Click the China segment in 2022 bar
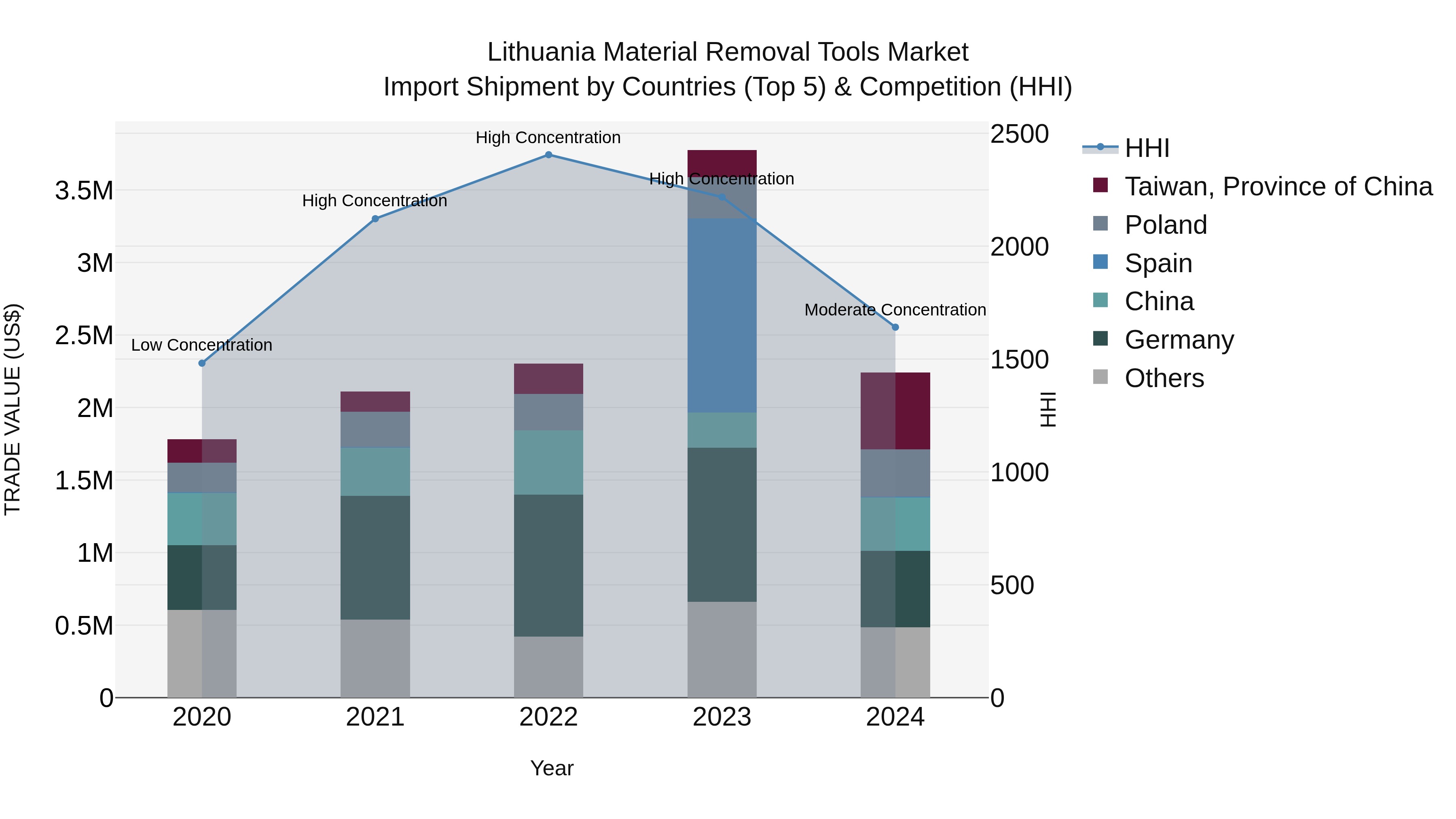Image resolution: width=1456 pixels, height=819 pixels. (548, 463)
